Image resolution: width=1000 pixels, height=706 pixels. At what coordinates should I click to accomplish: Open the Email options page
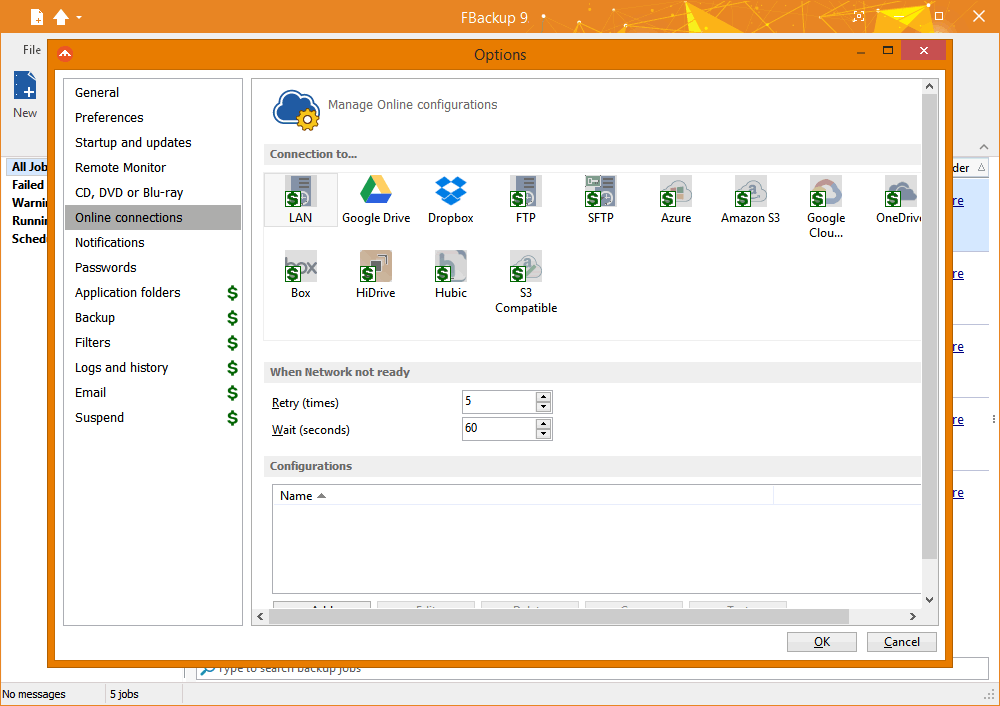coord(153,392)
